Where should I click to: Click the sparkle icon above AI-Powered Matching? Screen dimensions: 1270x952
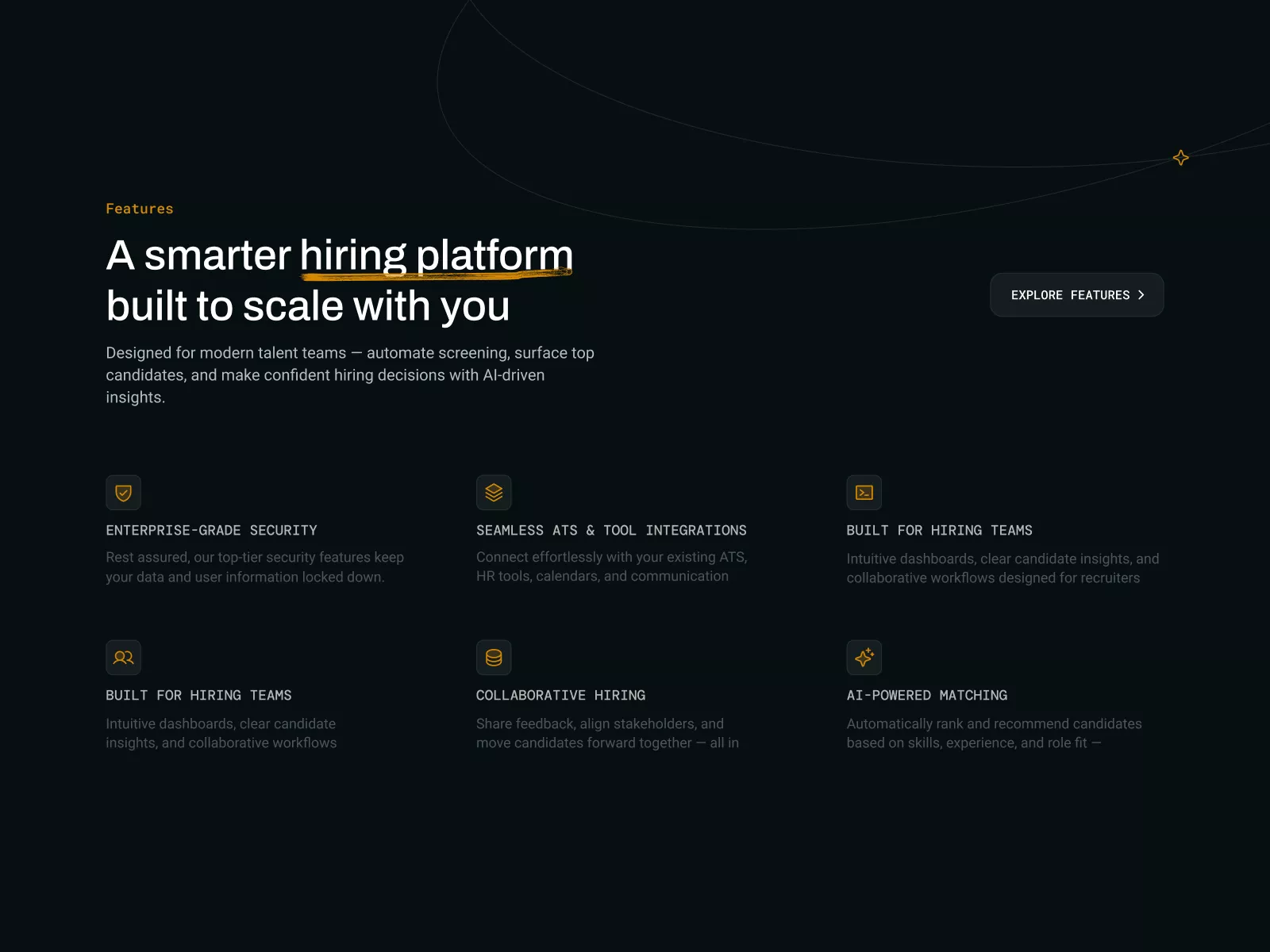tap(864, 658)
